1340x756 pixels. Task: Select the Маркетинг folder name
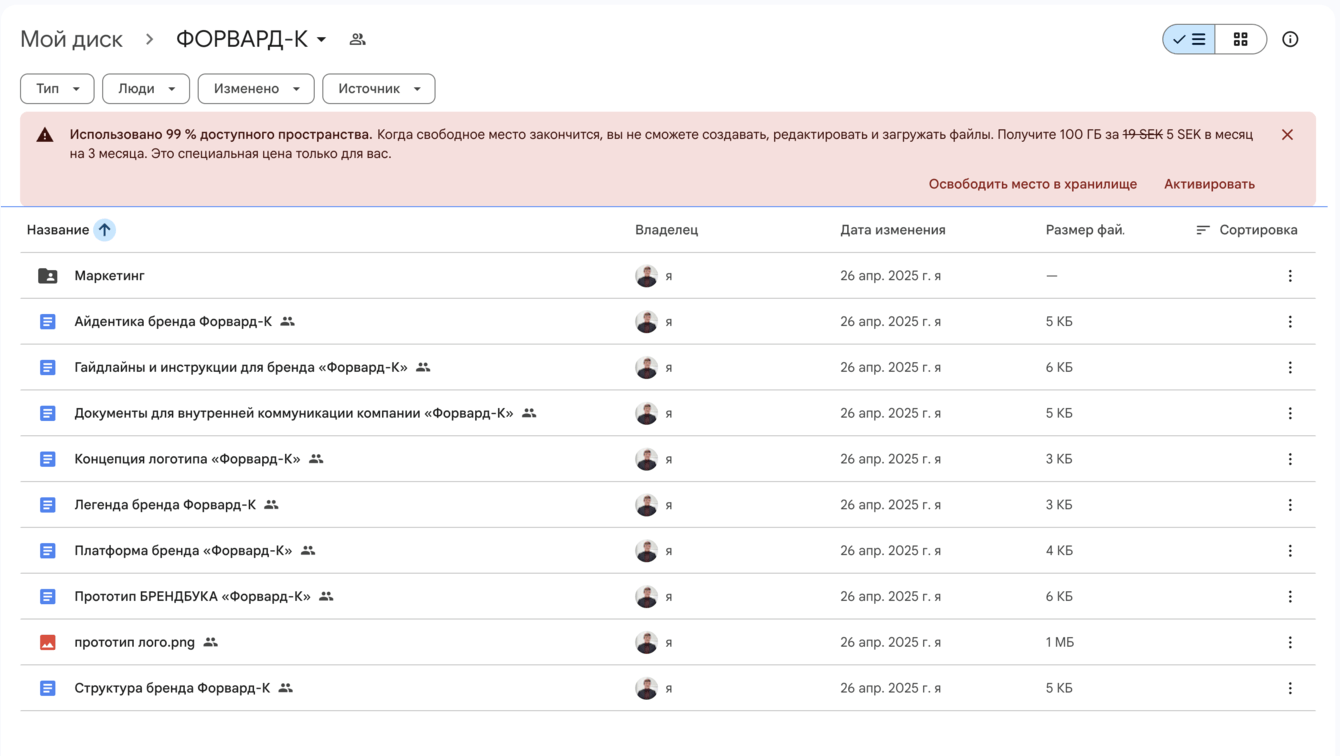point(109,276)
